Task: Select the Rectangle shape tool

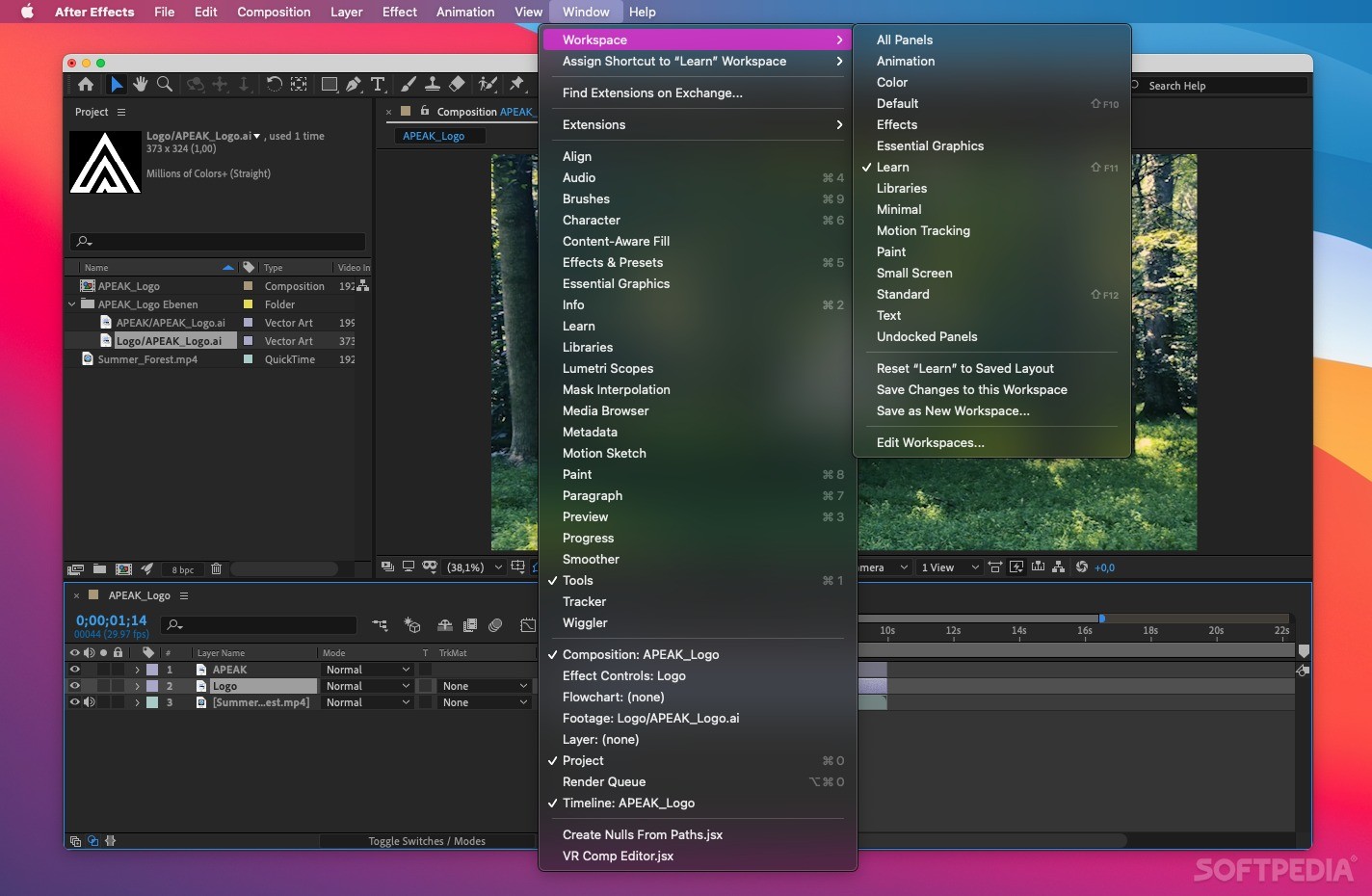Action: pyautogui.click(x=330, y=85)
